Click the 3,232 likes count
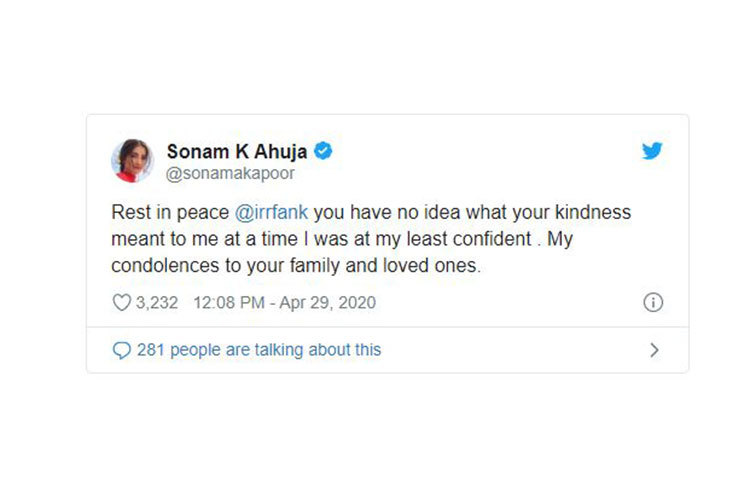 [157, 302]
